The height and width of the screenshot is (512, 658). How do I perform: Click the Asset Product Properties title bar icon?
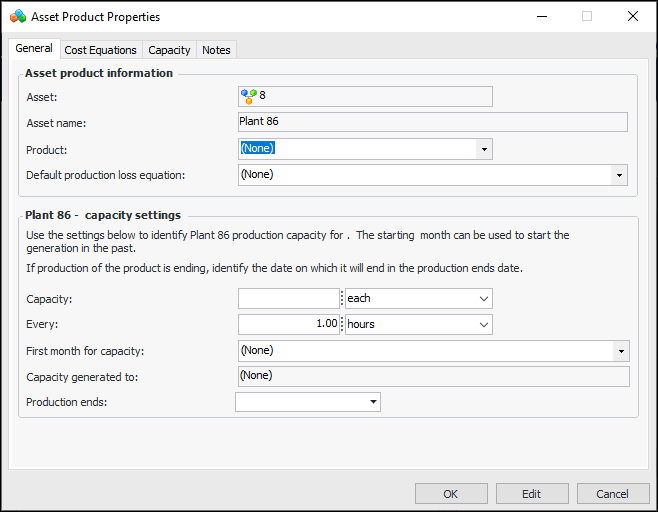click(x=18, y=17)
